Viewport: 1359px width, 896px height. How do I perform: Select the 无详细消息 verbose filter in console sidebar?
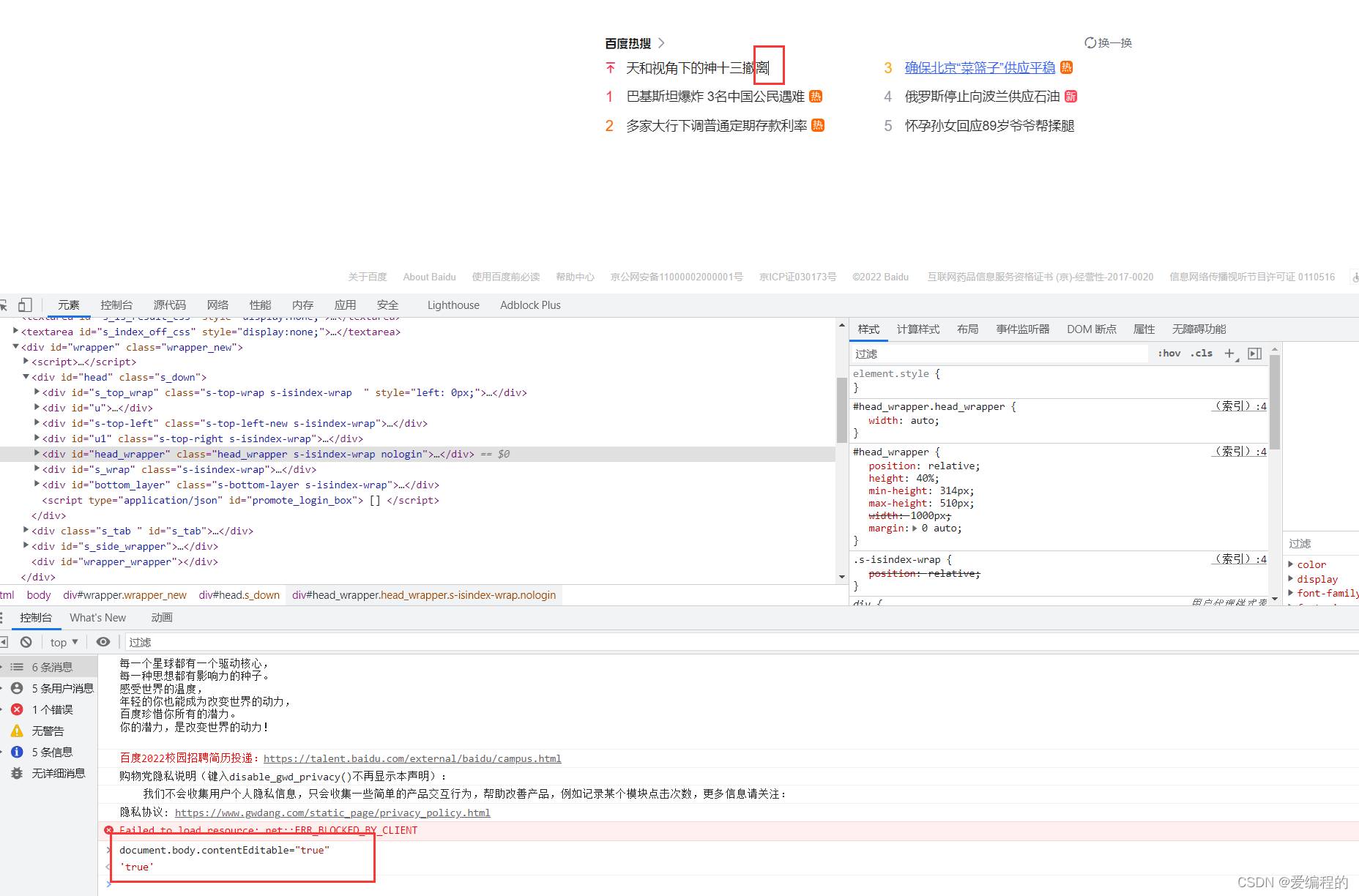48,773
